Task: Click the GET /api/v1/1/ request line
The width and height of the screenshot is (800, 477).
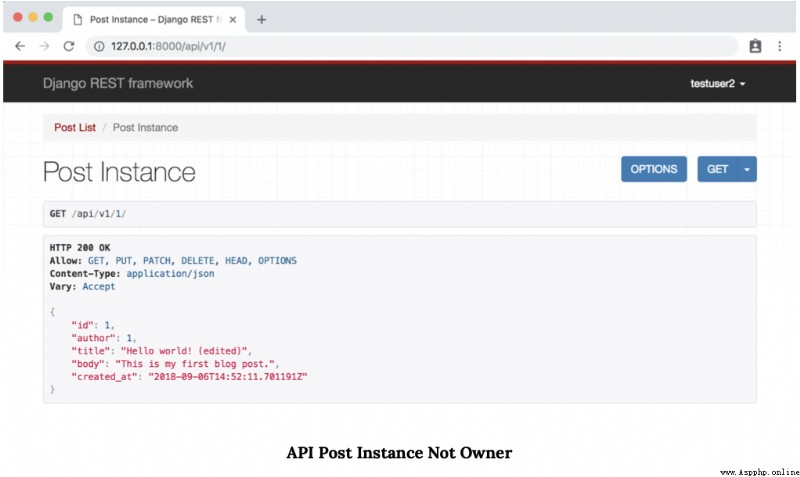Action: (x=88, y=214)
